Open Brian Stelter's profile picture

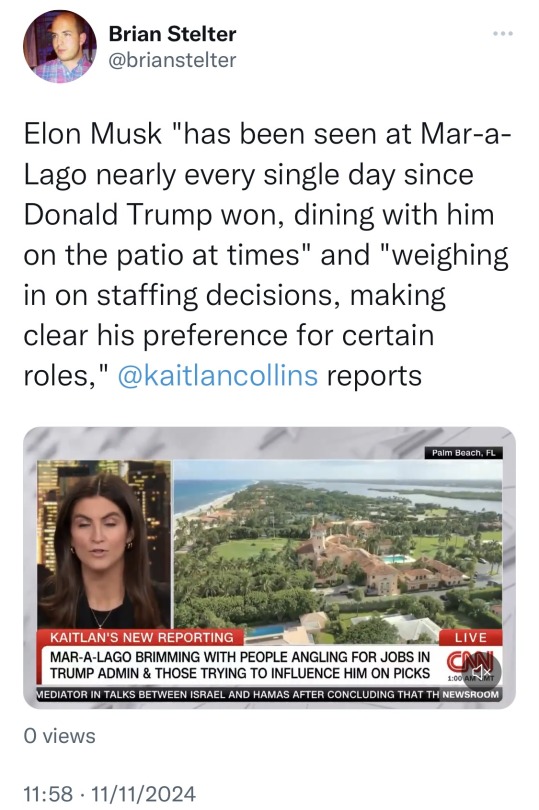pos(60,46)
